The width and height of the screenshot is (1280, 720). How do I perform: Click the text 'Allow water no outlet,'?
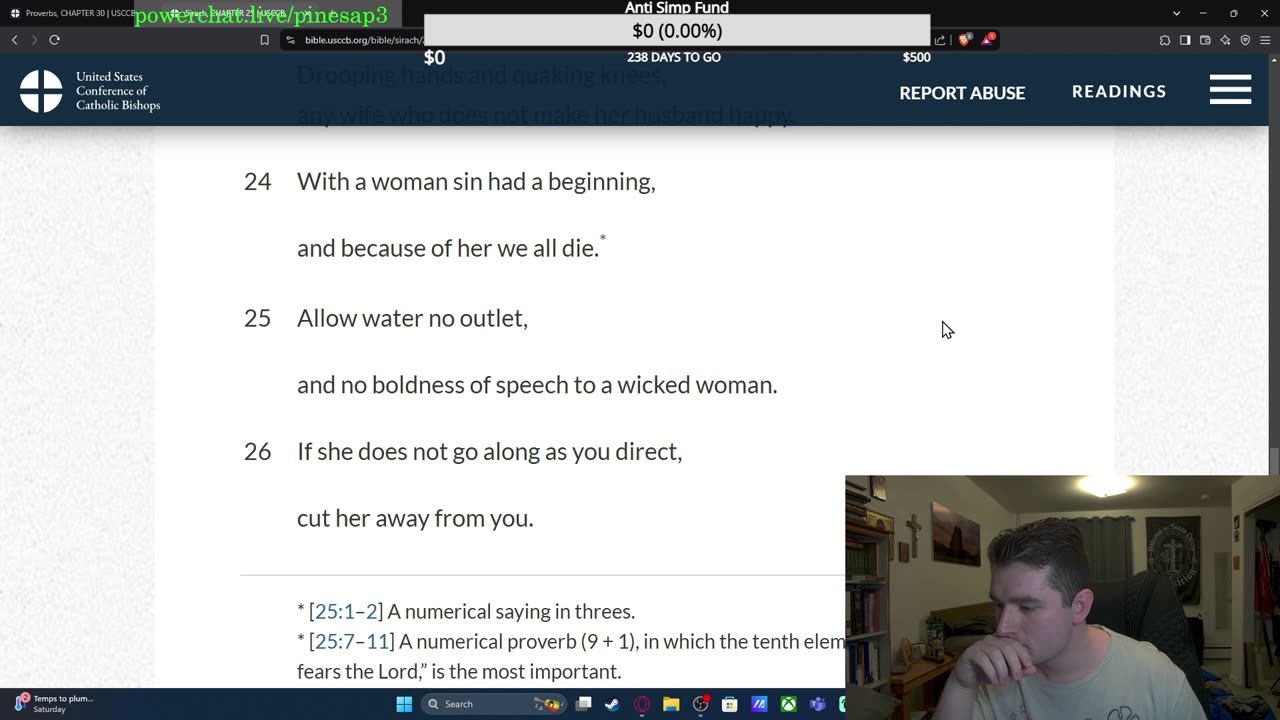click(412, 318)
